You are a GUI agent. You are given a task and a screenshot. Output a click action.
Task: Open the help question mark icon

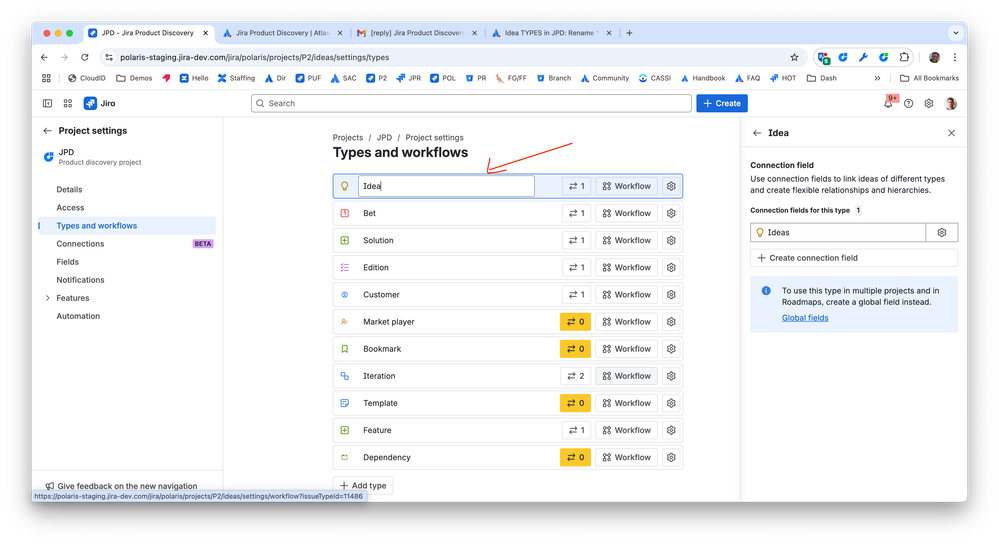click(909, 103)
